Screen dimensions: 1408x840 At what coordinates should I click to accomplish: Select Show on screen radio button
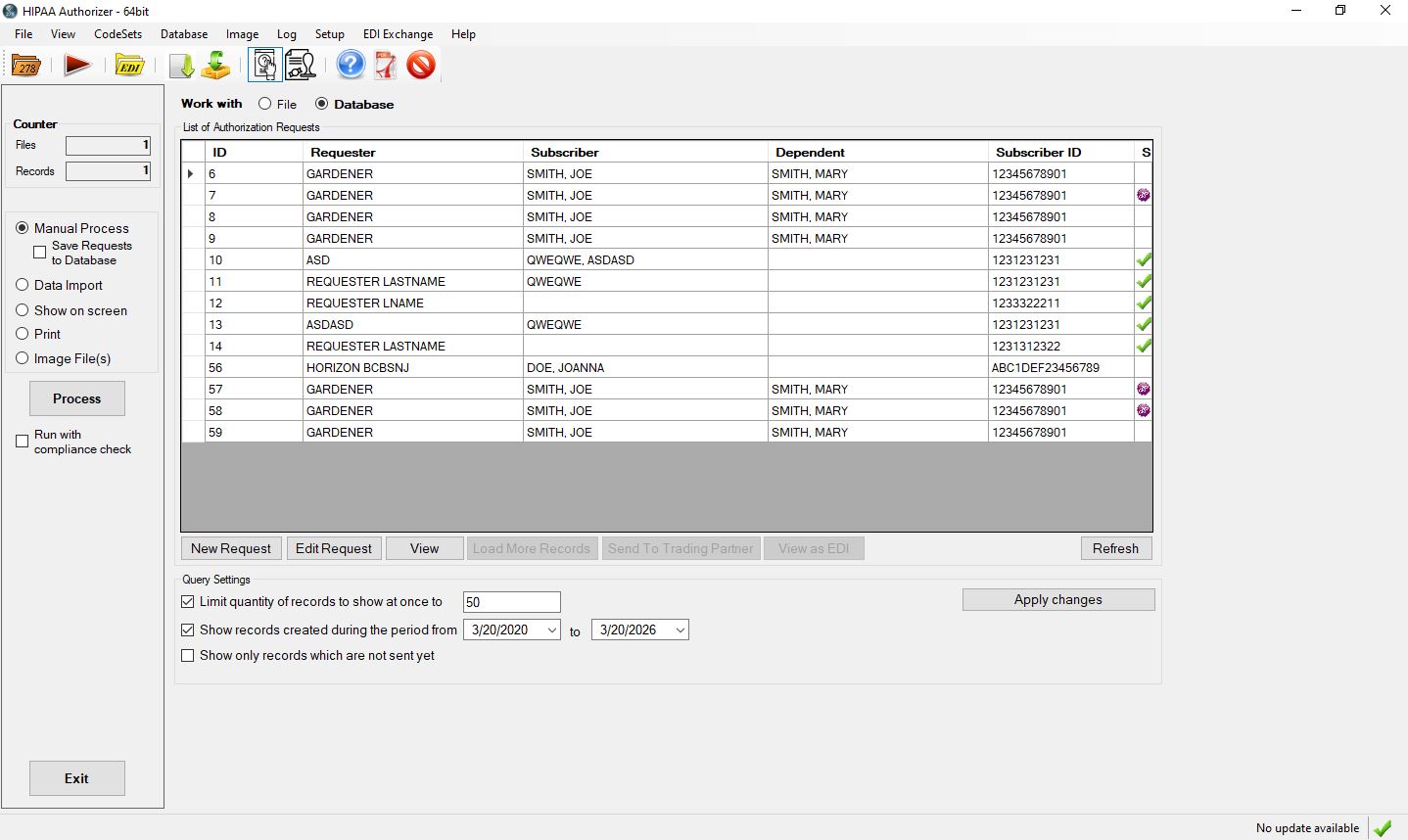click(23, 310)
